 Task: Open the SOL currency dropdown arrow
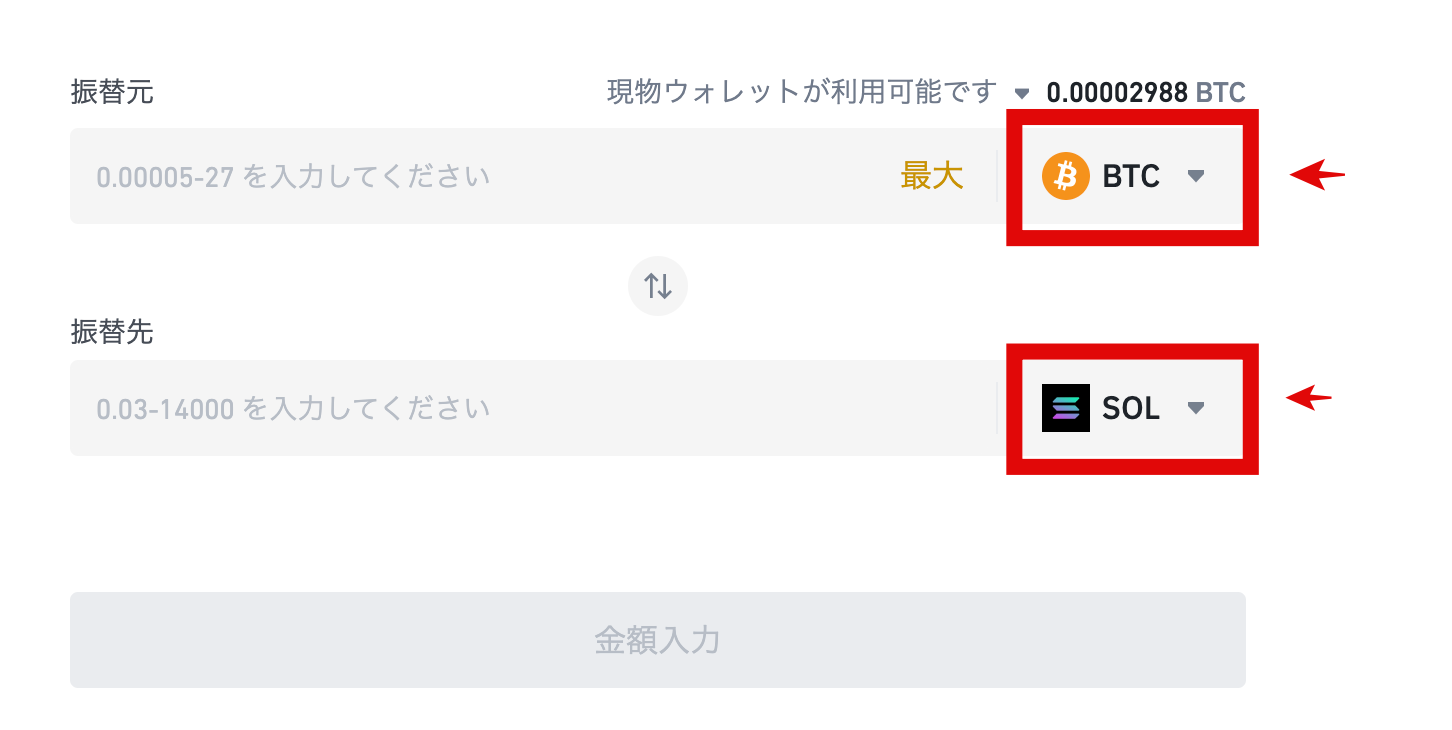[1196, 408]
